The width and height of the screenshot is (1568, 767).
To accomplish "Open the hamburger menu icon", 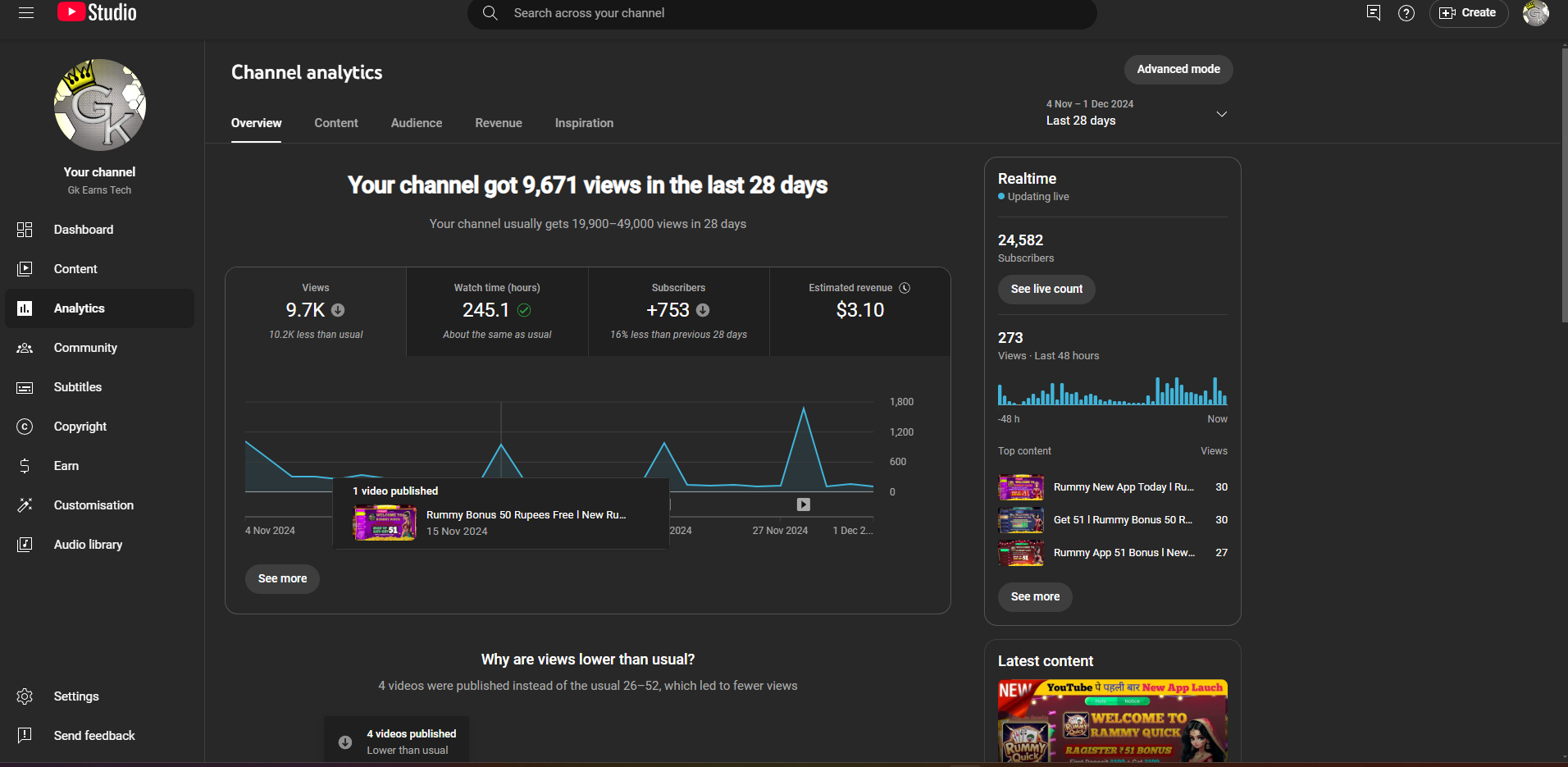I will (26, 12).
